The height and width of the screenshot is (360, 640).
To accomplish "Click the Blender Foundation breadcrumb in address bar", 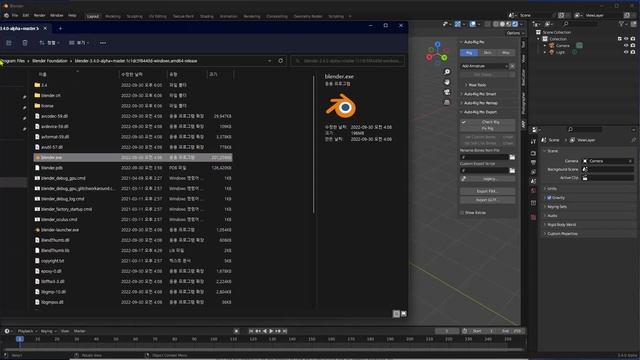I will tap(50, 61).
